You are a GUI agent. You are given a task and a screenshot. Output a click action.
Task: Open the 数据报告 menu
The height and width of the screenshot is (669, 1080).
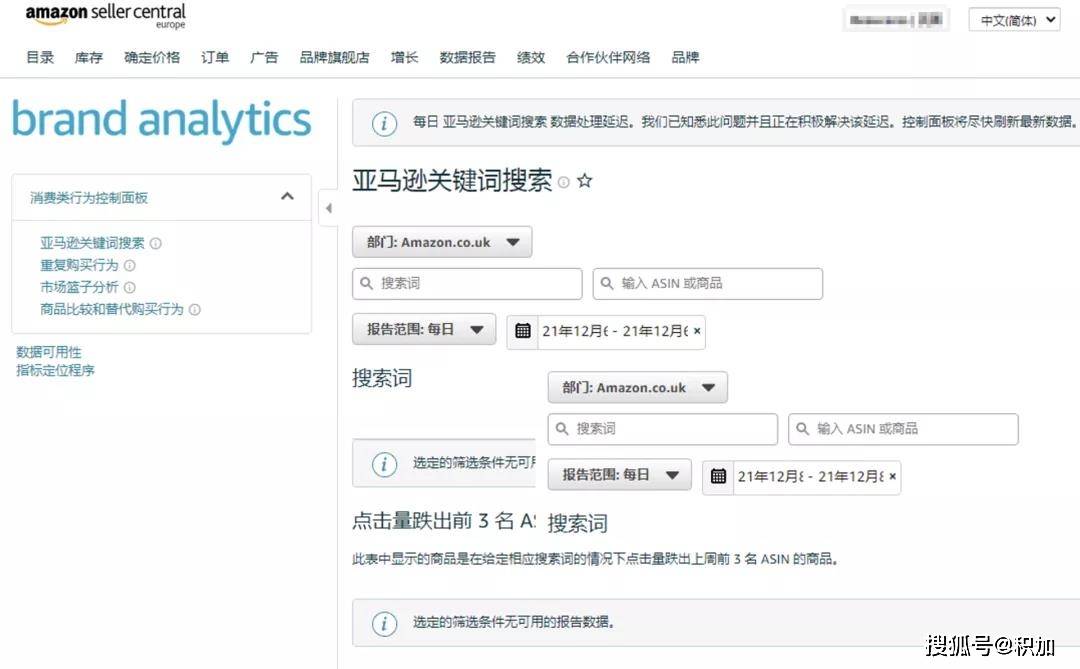tap(467, 58)
